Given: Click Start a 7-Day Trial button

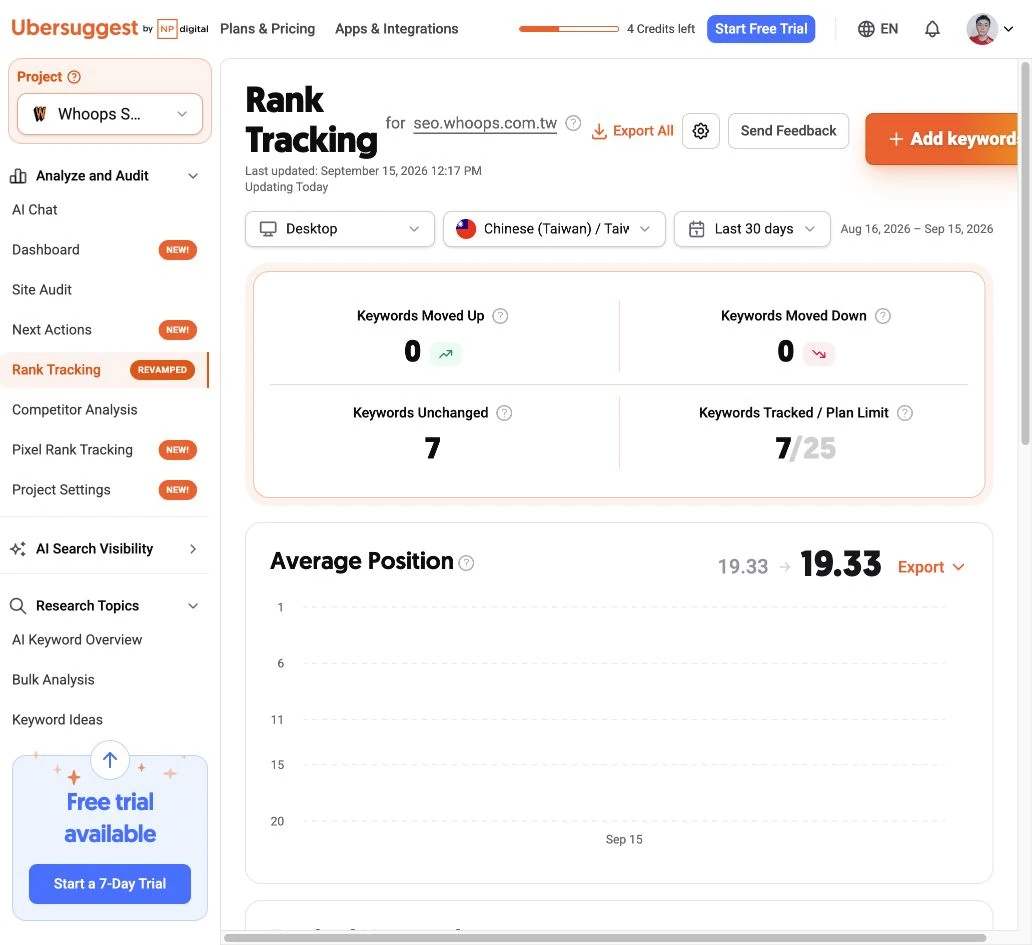Looking at the screenshot, I should [110, 884].
